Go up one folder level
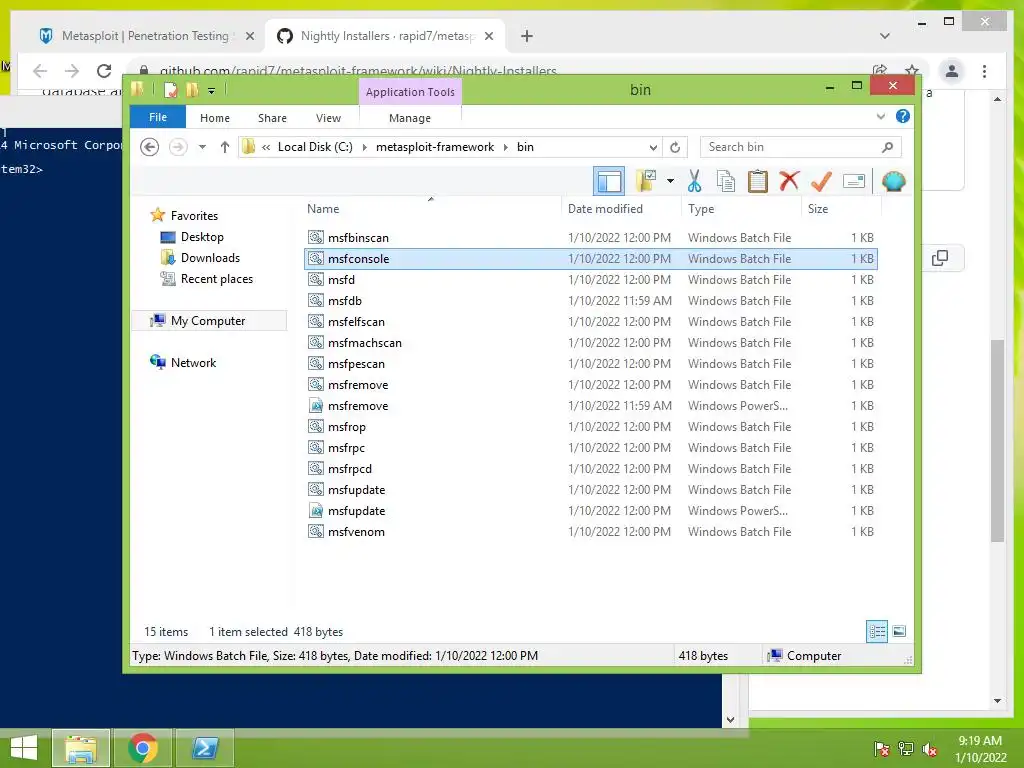This screenshot has width=1024, height=768. pyautogui.click(x=225, y=147)
